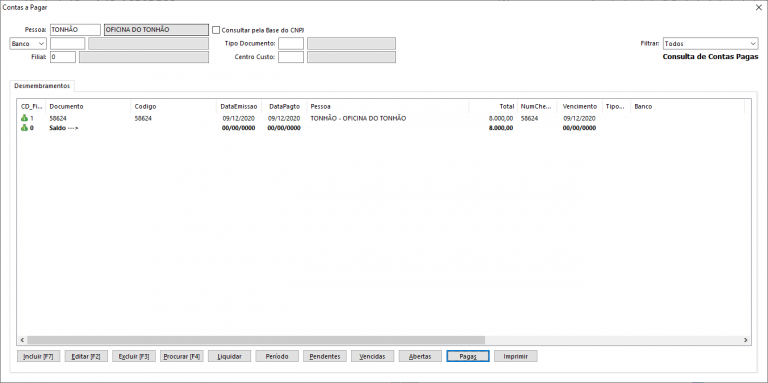
Task: Open the Banco dropdown selector
Action: point(28,44)
